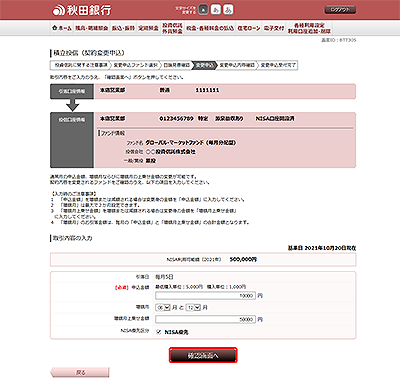Click the investment account number 0123456789

tap(176, 119)
